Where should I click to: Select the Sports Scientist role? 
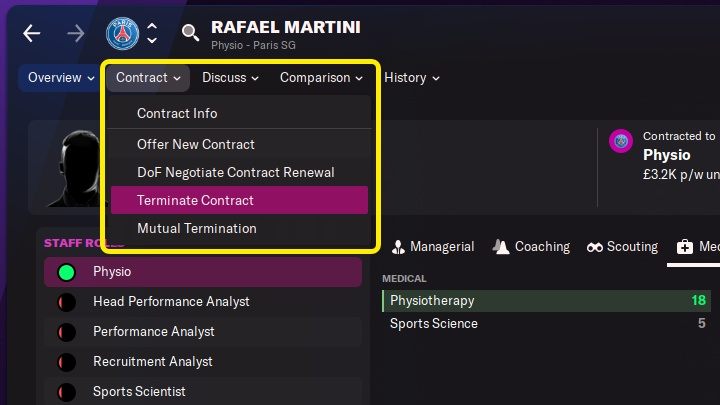[x=139, y=392]
